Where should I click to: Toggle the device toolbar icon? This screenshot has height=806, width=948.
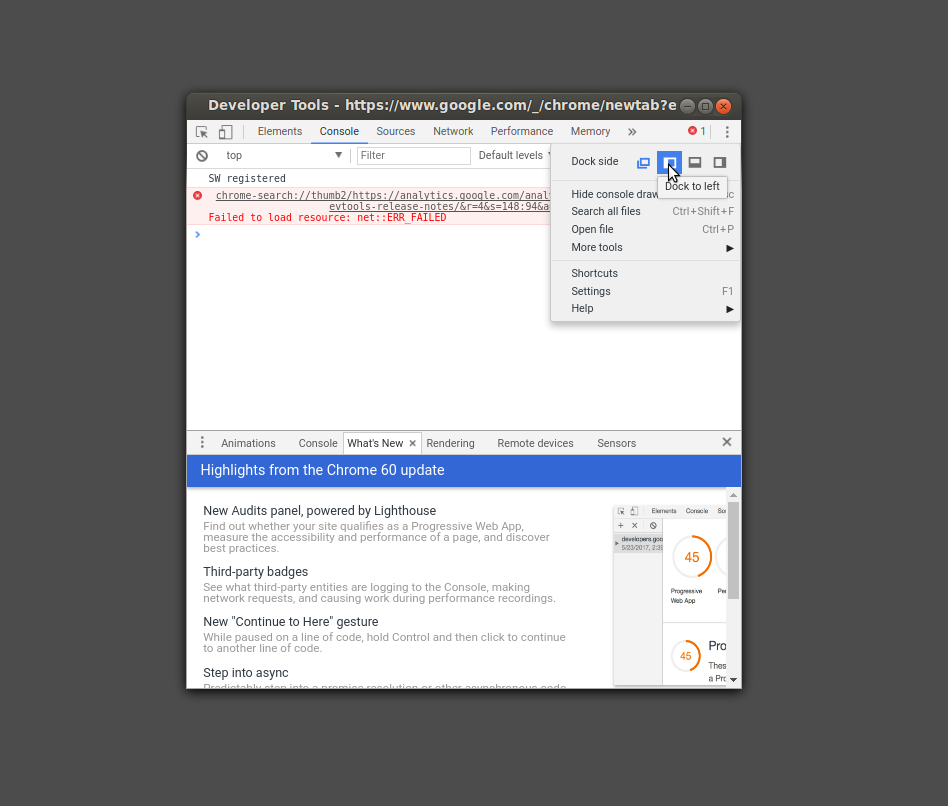click(226, 132)
